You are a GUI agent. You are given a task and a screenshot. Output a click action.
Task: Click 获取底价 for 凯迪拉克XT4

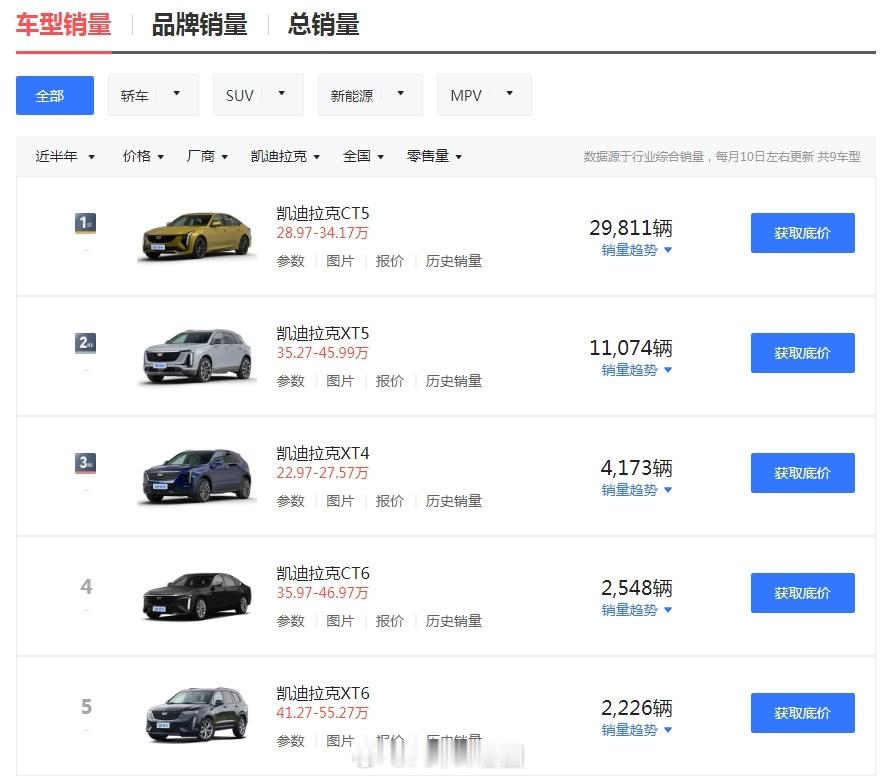(803, 473)
